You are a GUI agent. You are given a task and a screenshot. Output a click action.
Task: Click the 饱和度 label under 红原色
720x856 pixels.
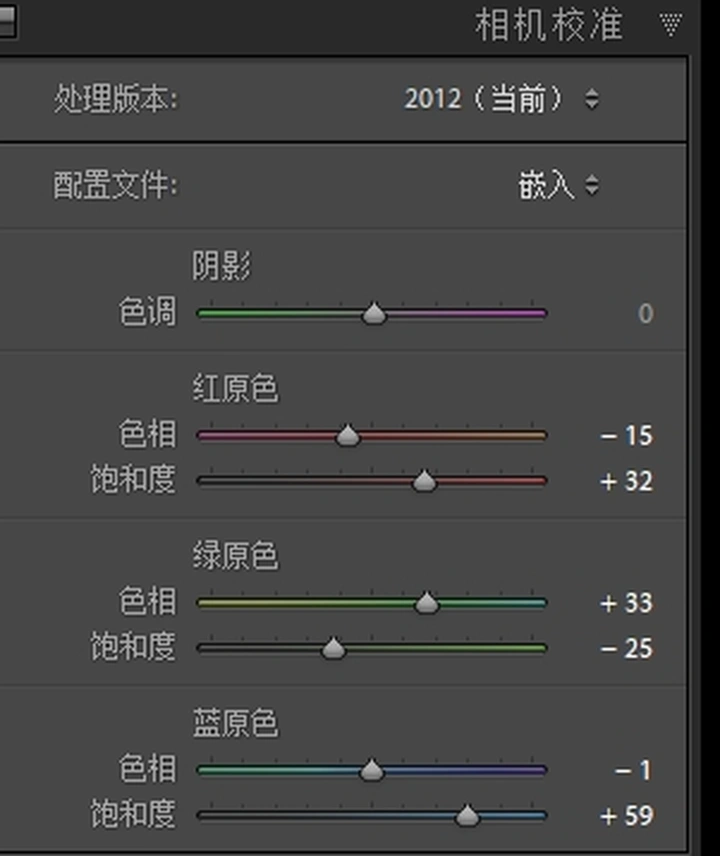(133, 479)
